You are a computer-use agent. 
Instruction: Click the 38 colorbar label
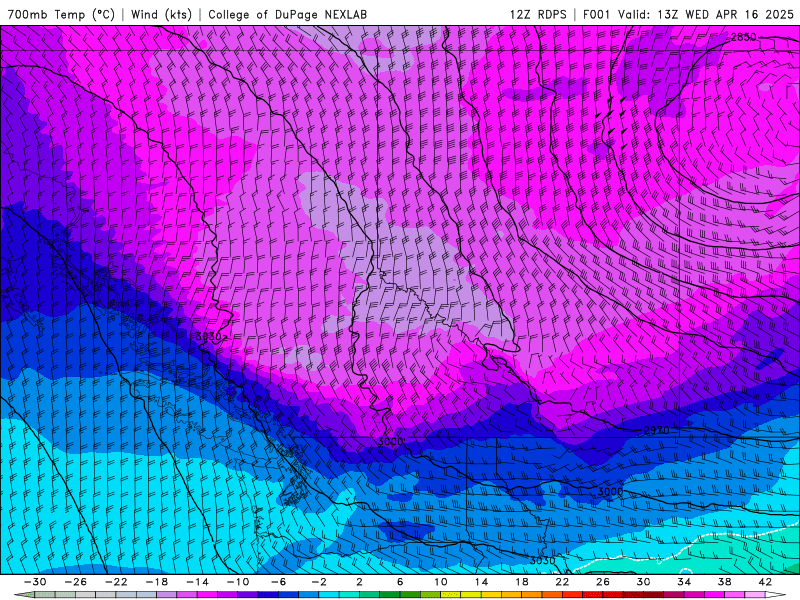point(724,582)
